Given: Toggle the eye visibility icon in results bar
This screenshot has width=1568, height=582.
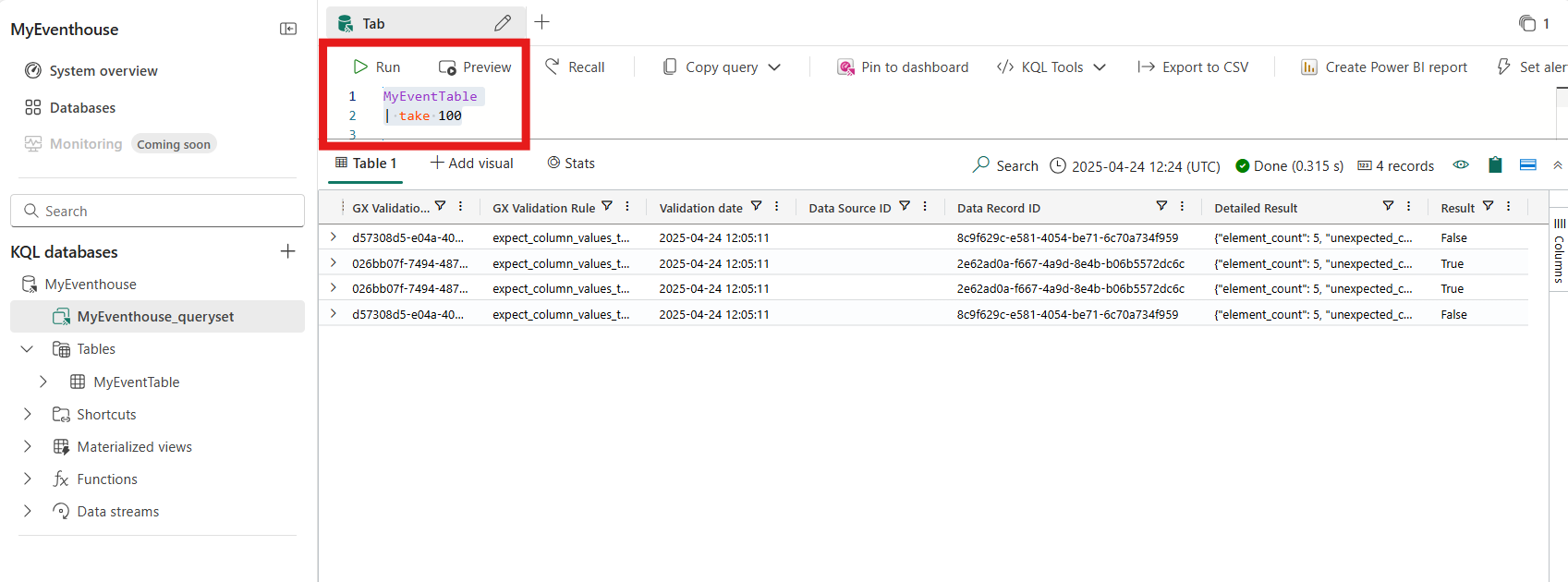Looking at the screenshot, I should point(1461,165).
